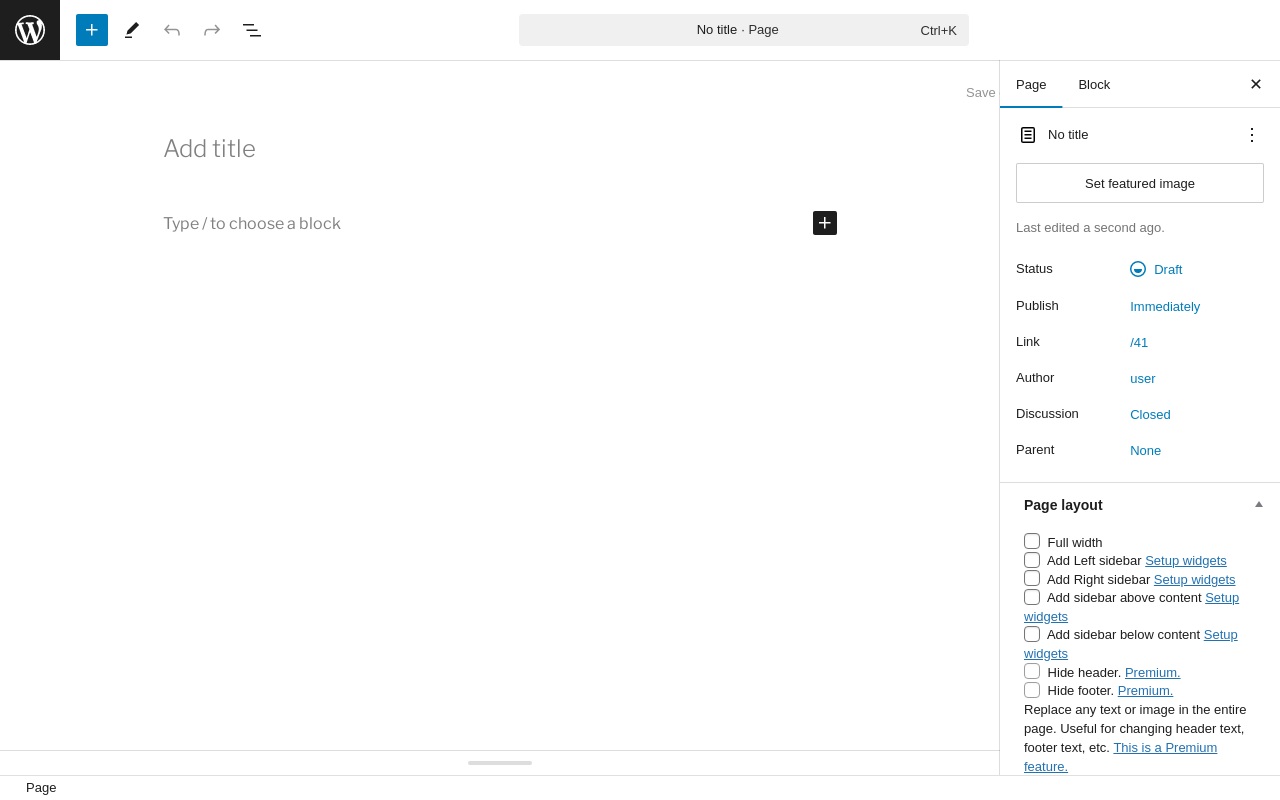Change Discussion setting Closed

[x=1150, y=415]
